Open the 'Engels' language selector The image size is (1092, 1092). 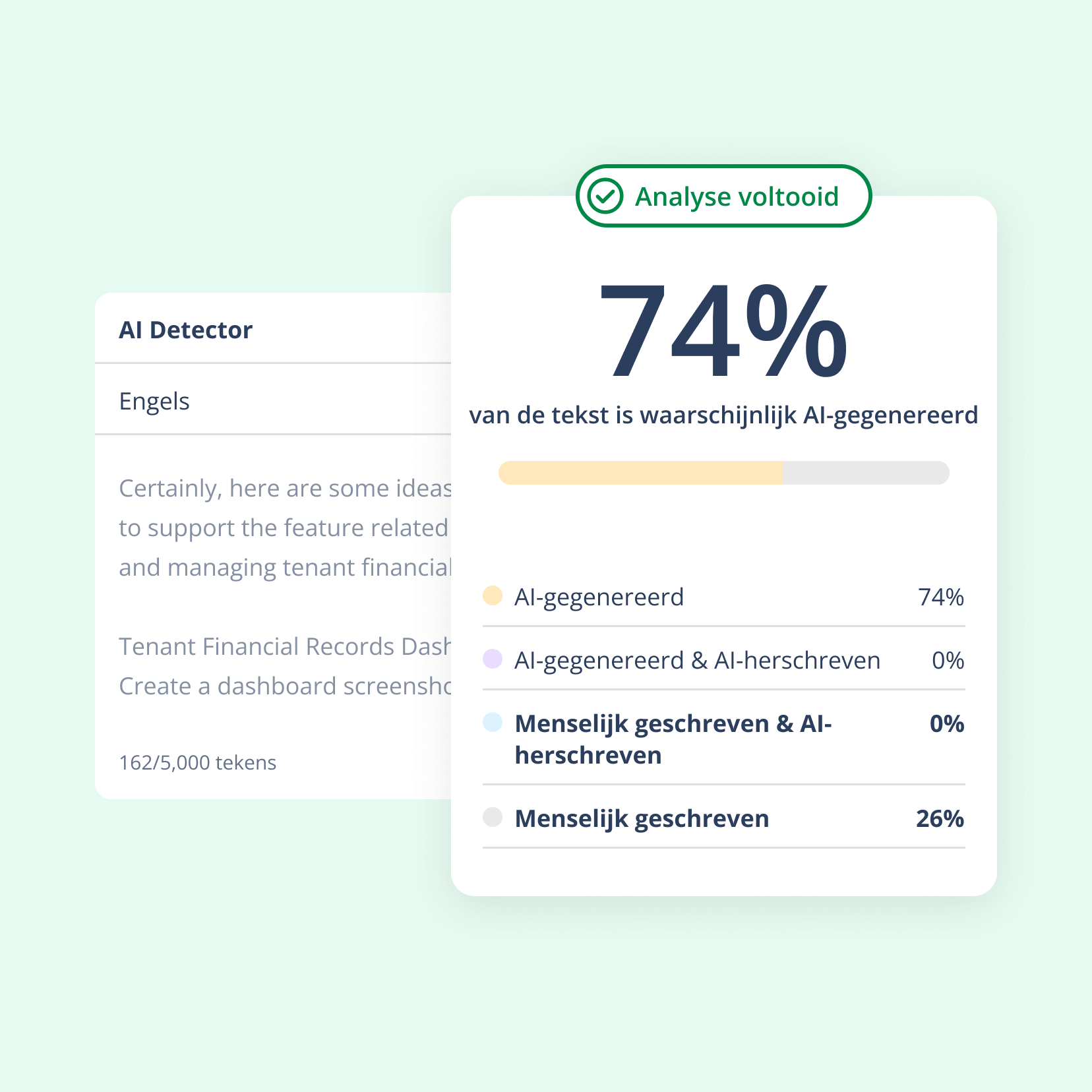154,401
